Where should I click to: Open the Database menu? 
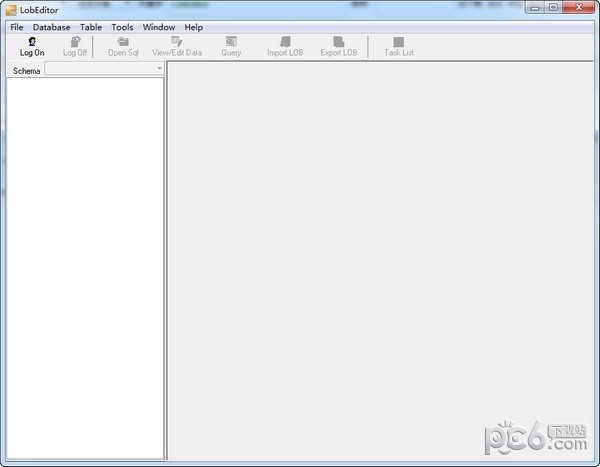(51, 27)
